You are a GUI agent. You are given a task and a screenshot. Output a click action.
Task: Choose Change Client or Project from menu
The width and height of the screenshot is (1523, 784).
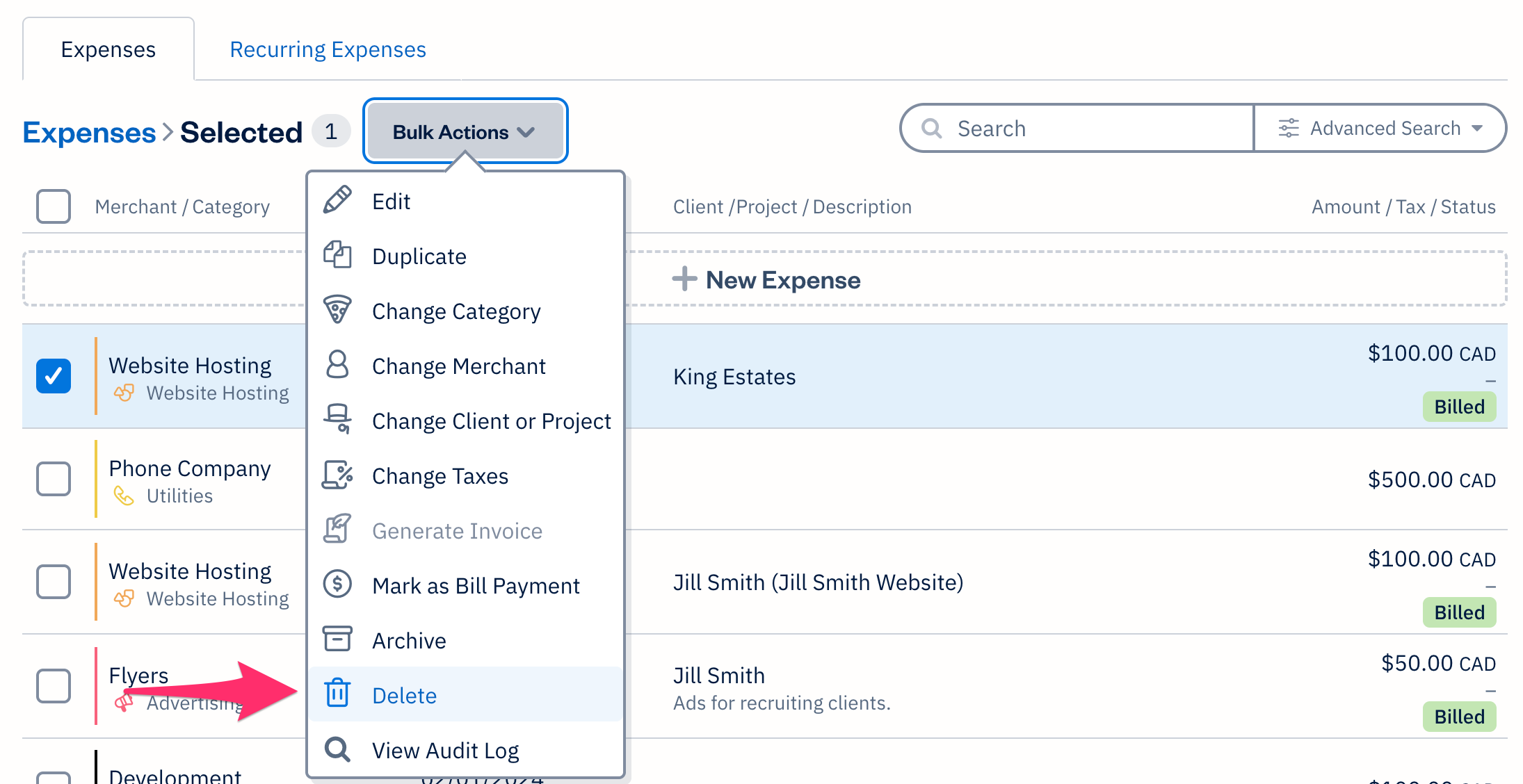pyautogui.click(x=491, y=420)
